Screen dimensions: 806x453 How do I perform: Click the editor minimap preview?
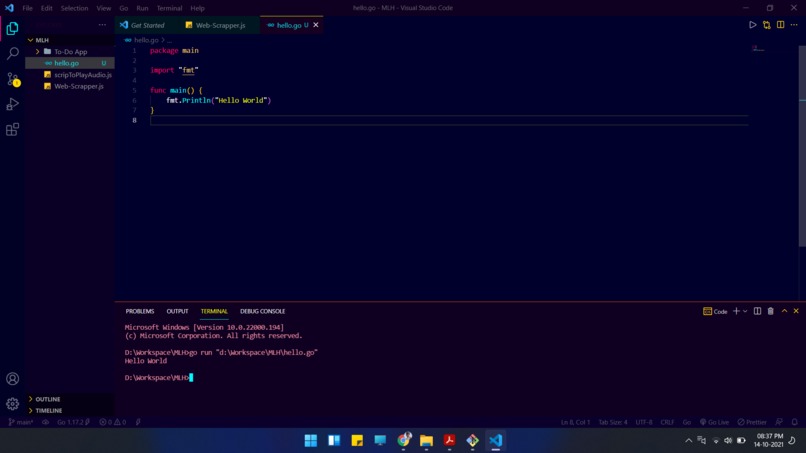point(758,49)
